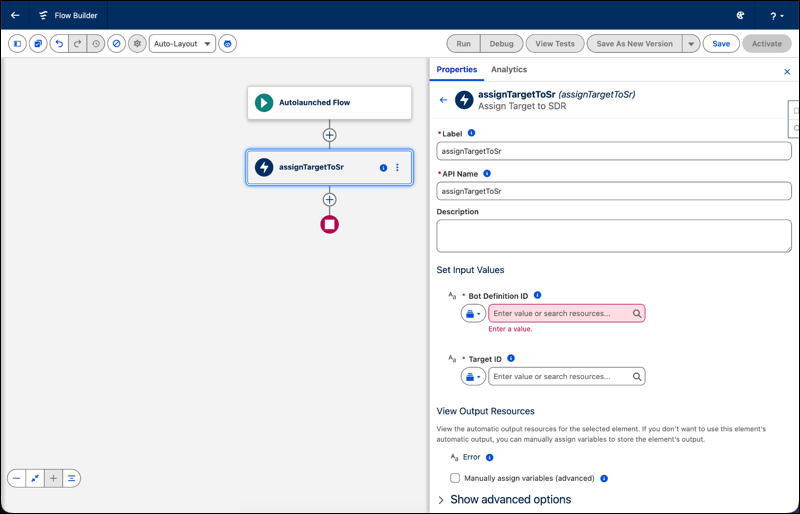Go back with the panel's left arrow
This screenshot has width=800, height=514.
[x=443, y=100]
